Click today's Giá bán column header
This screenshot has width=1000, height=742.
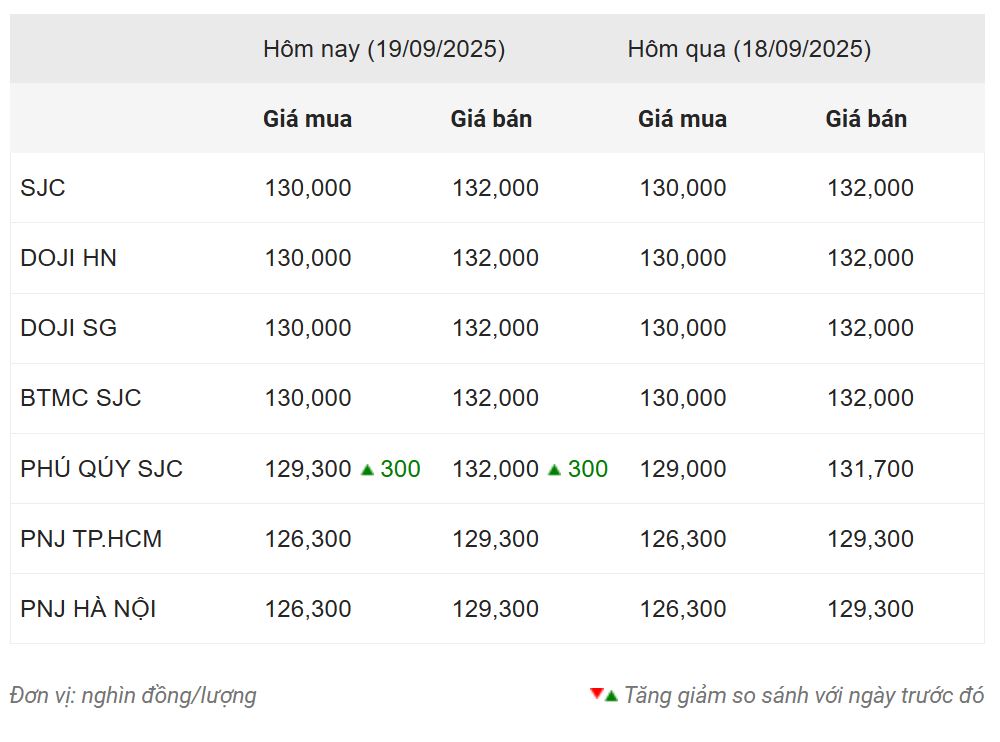pos(491,119)
